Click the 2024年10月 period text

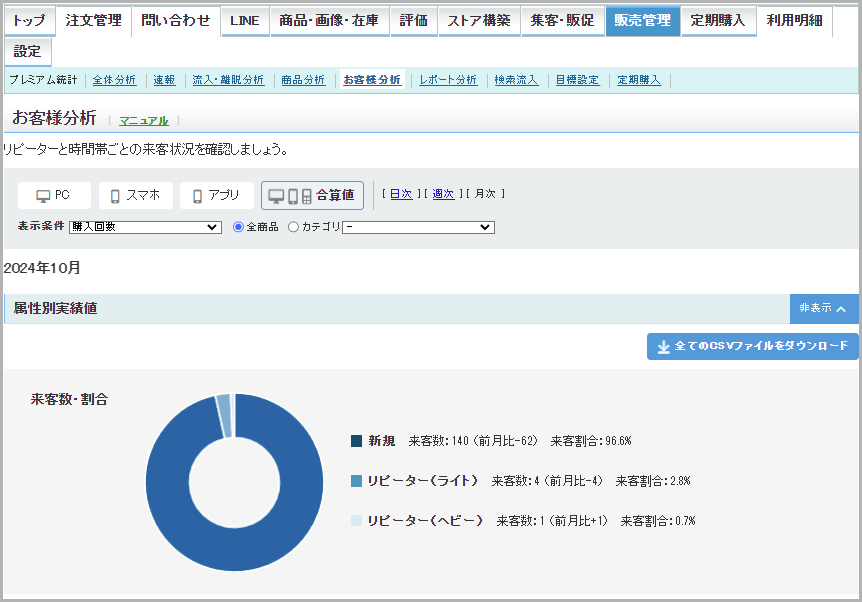coord(42,268)
